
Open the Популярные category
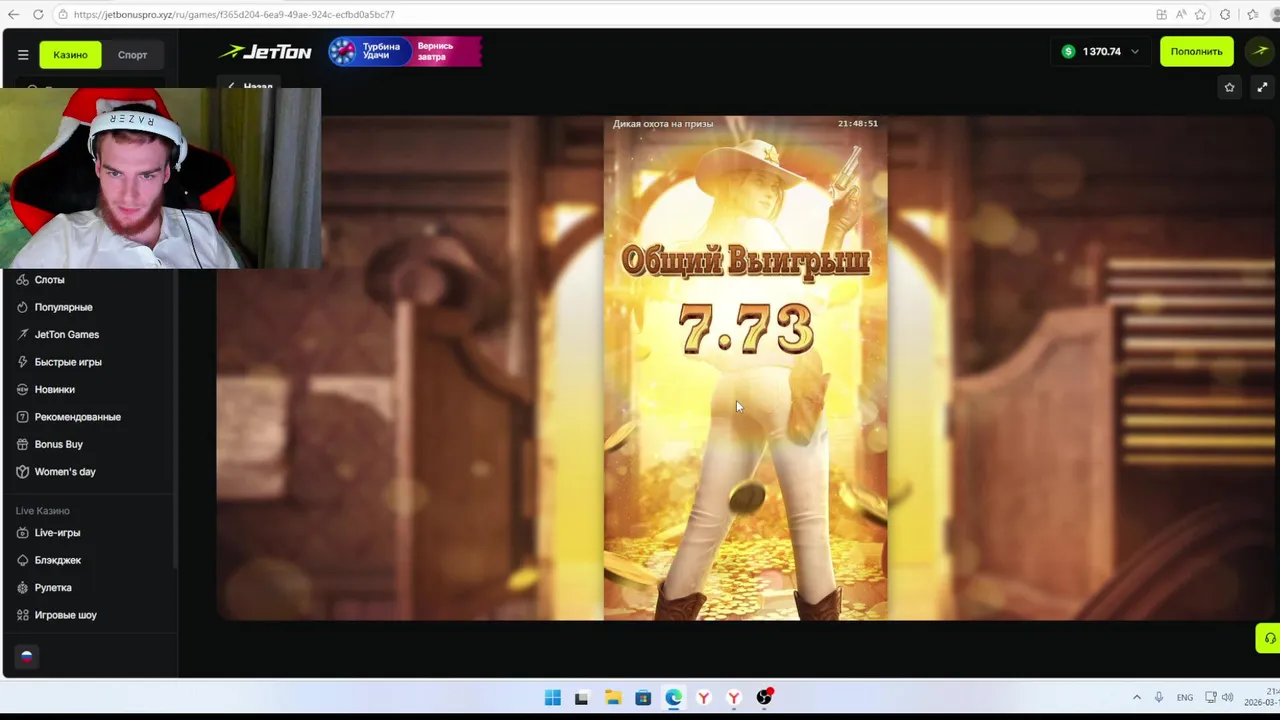pyautogui.click(x=63, y=307)
